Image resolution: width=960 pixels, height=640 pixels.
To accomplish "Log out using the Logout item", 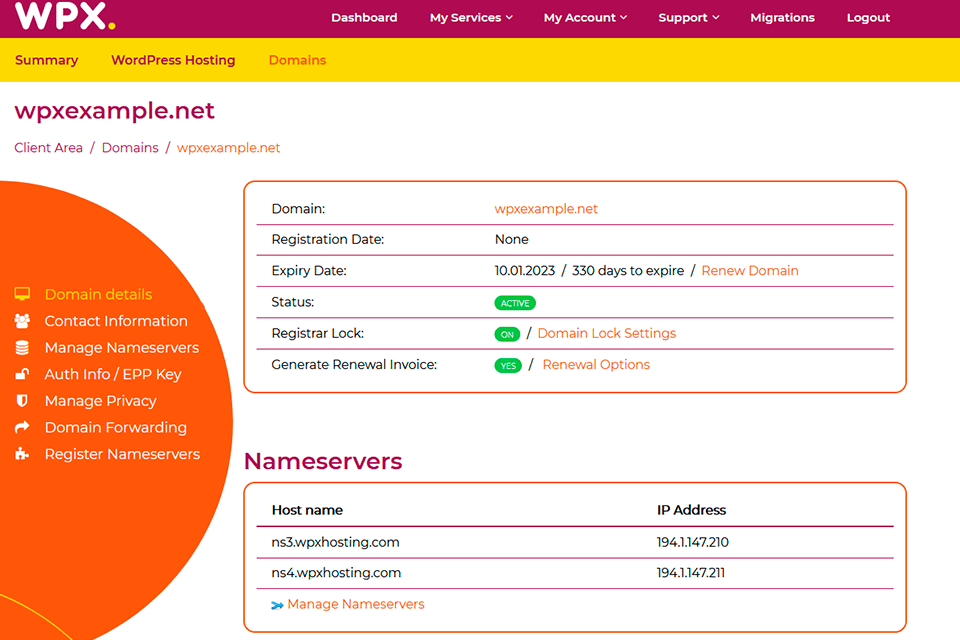I will (868, 18).
